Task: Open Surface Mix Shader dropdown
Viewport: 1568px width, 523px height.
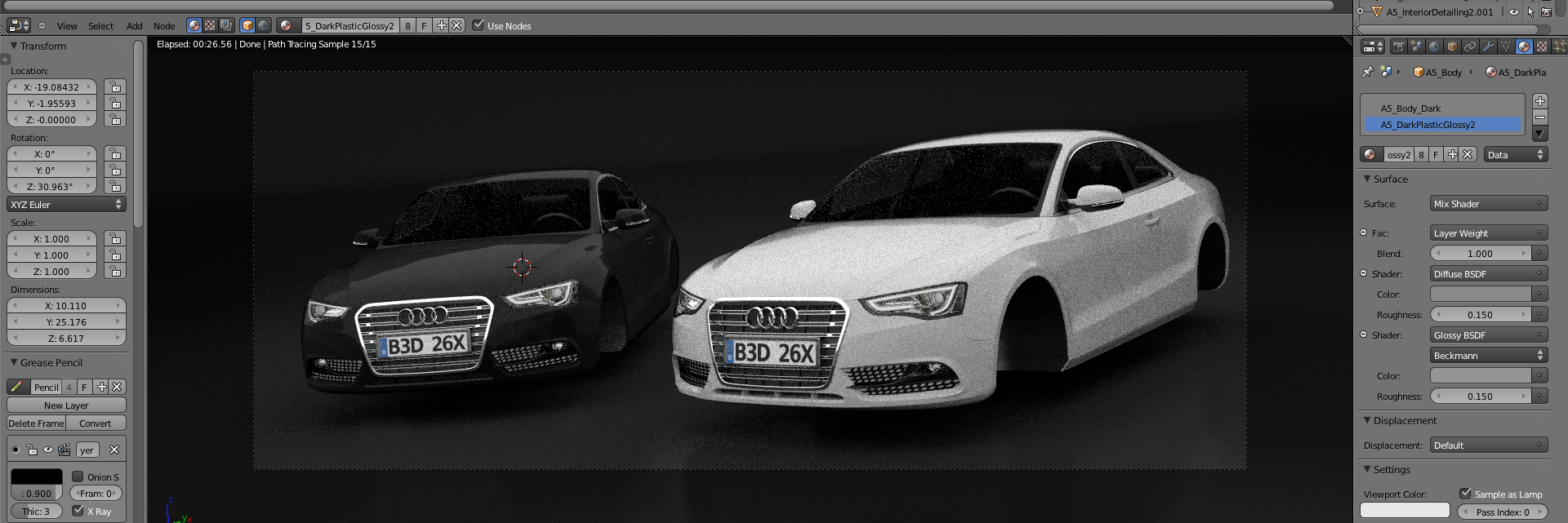Action: pyautogui.click(x=1489, y=204)
